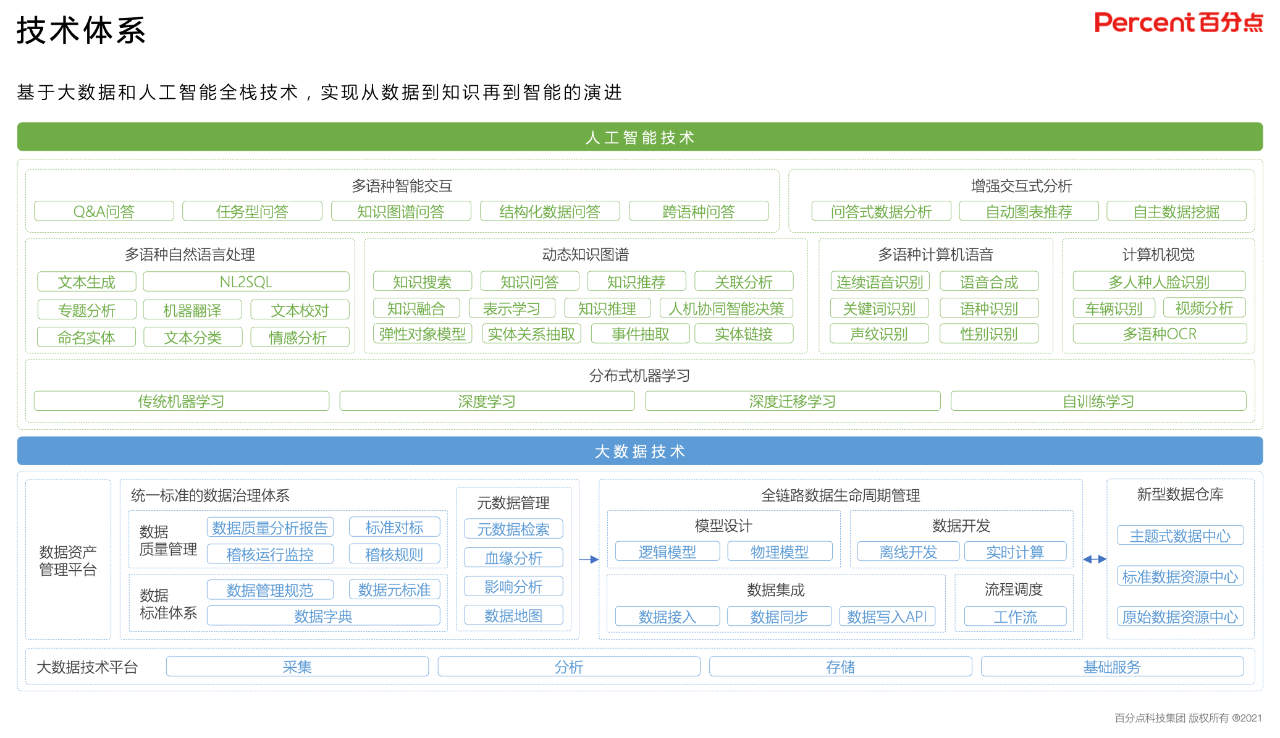Viewport: 1280px width, 738px height.
Task: Select 自动图表推荐 box
Action: point(1029,211)
